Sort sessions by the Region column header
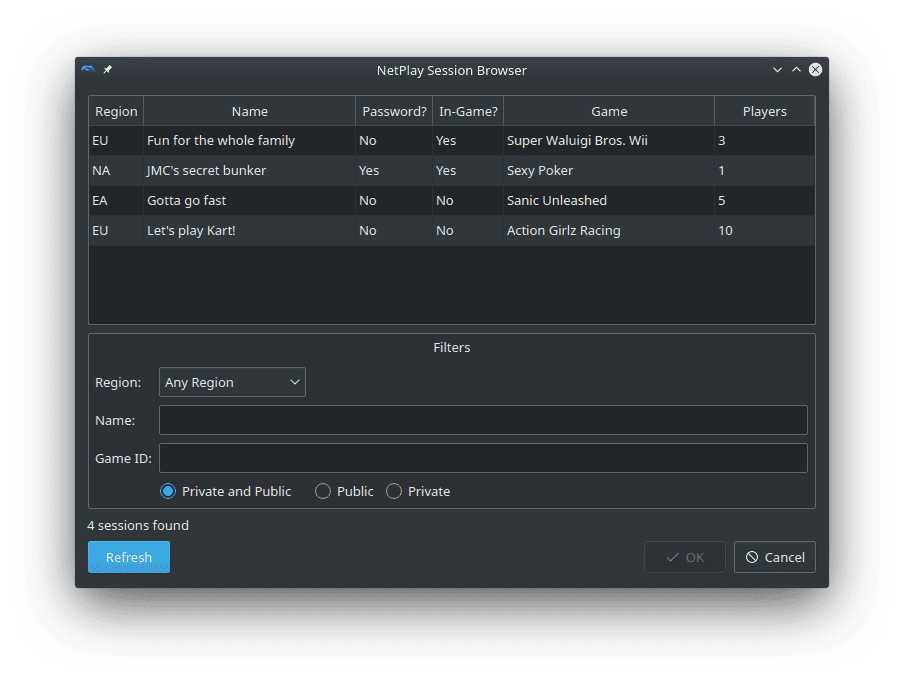This screenshot has width=904, height=681. tap(116, 111)
